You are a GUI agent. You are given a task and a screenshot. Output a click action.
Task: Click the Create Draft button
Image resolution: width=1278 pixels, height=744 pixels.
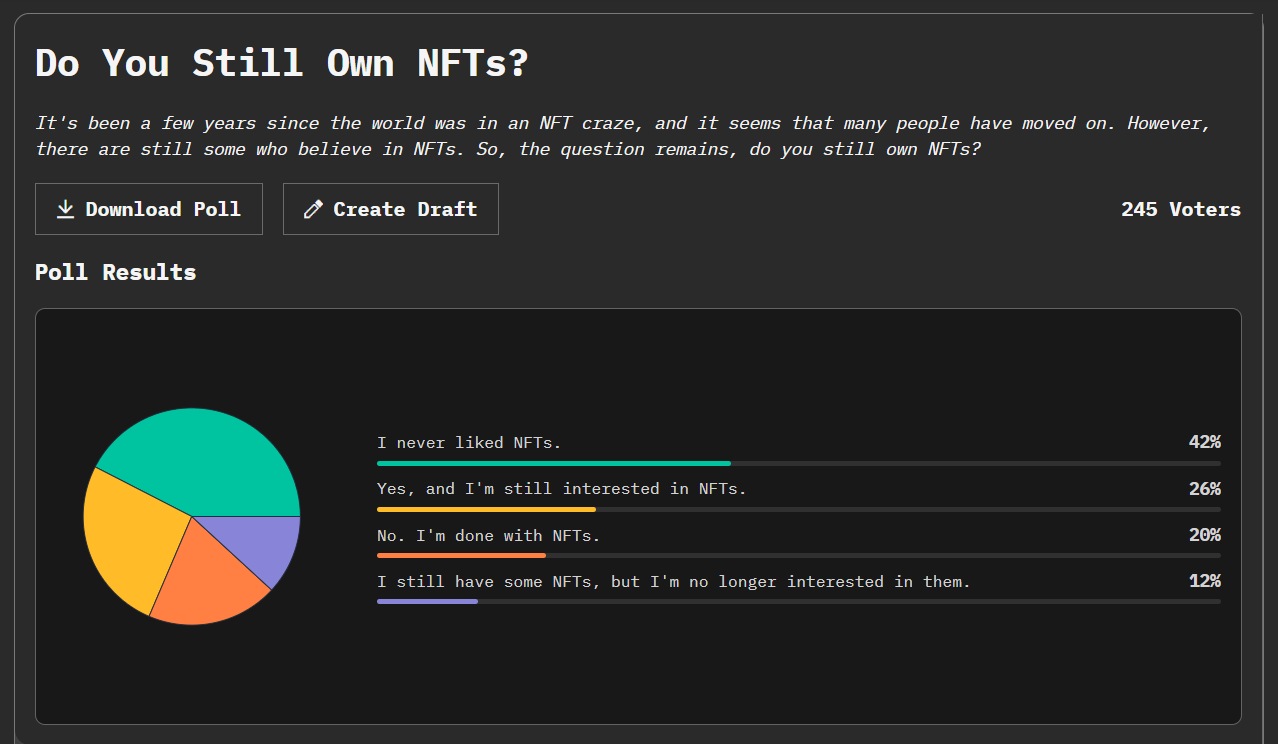click(390, 208)
